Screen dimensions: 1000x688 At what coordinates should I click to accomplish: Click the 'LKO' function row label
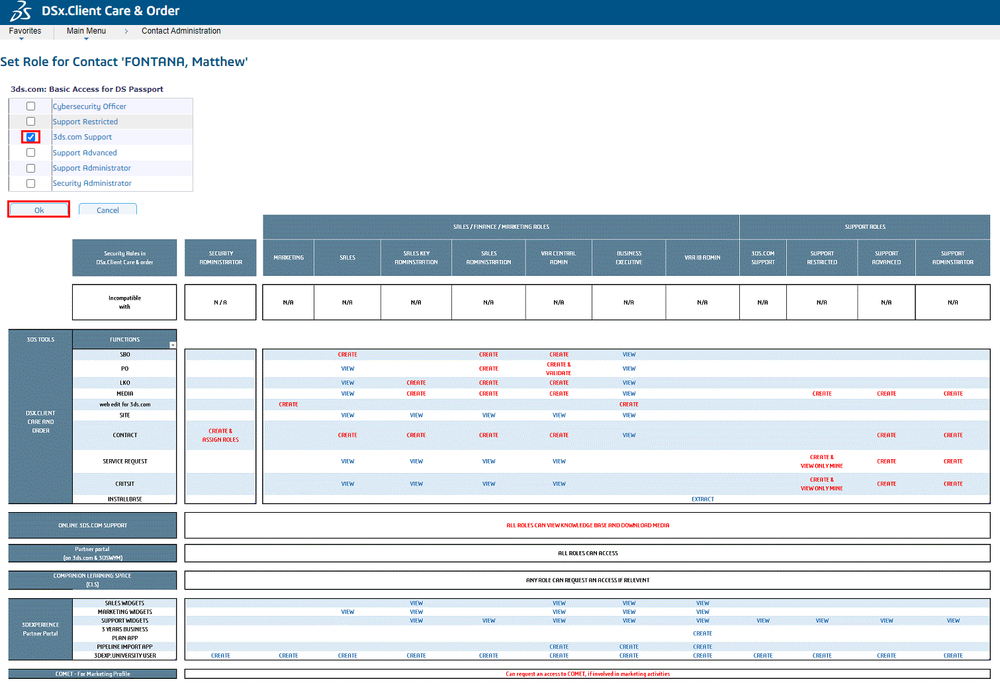coord(124,383)
